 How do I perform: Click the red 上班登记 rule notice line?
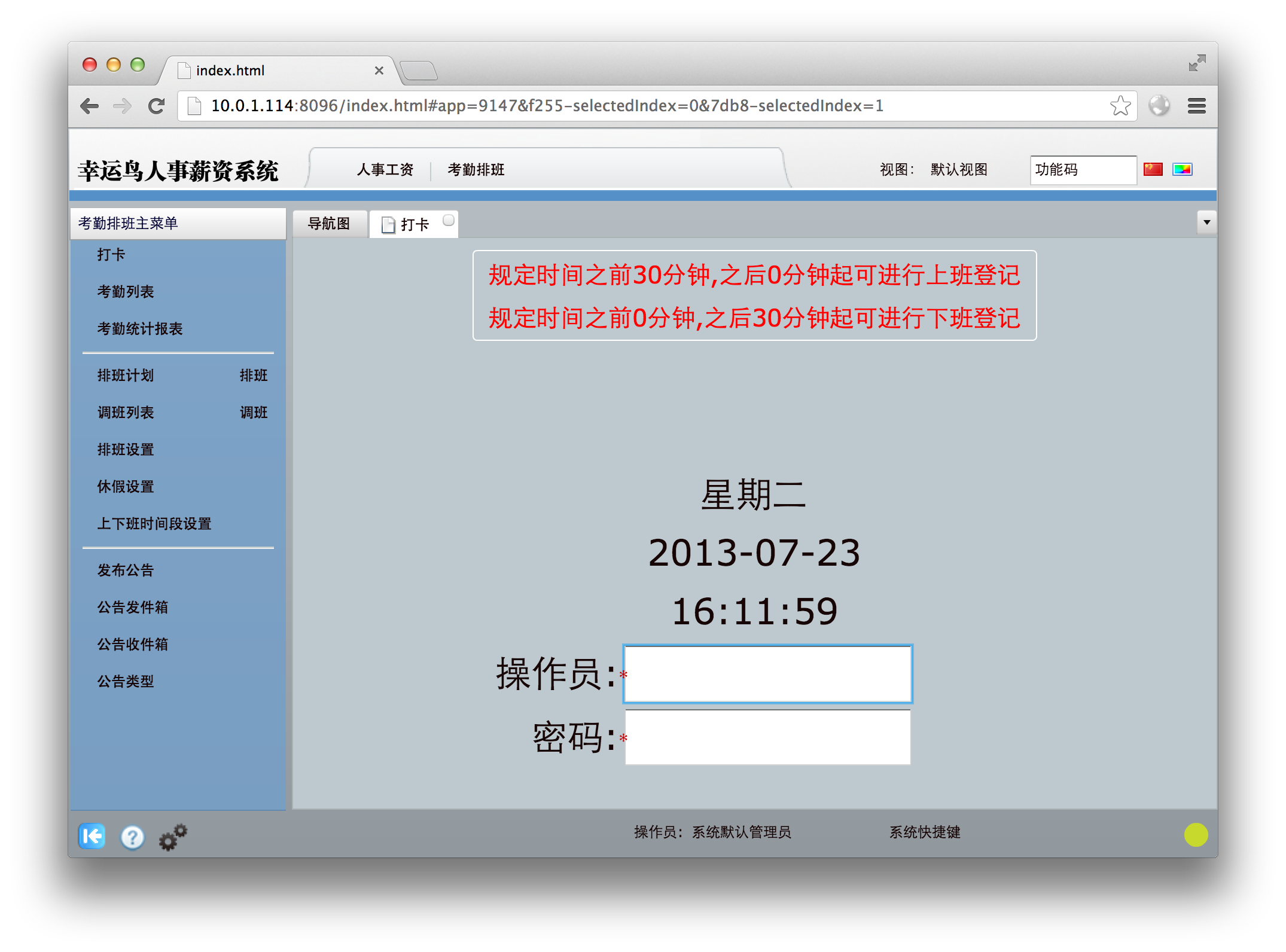pos(754,275)
